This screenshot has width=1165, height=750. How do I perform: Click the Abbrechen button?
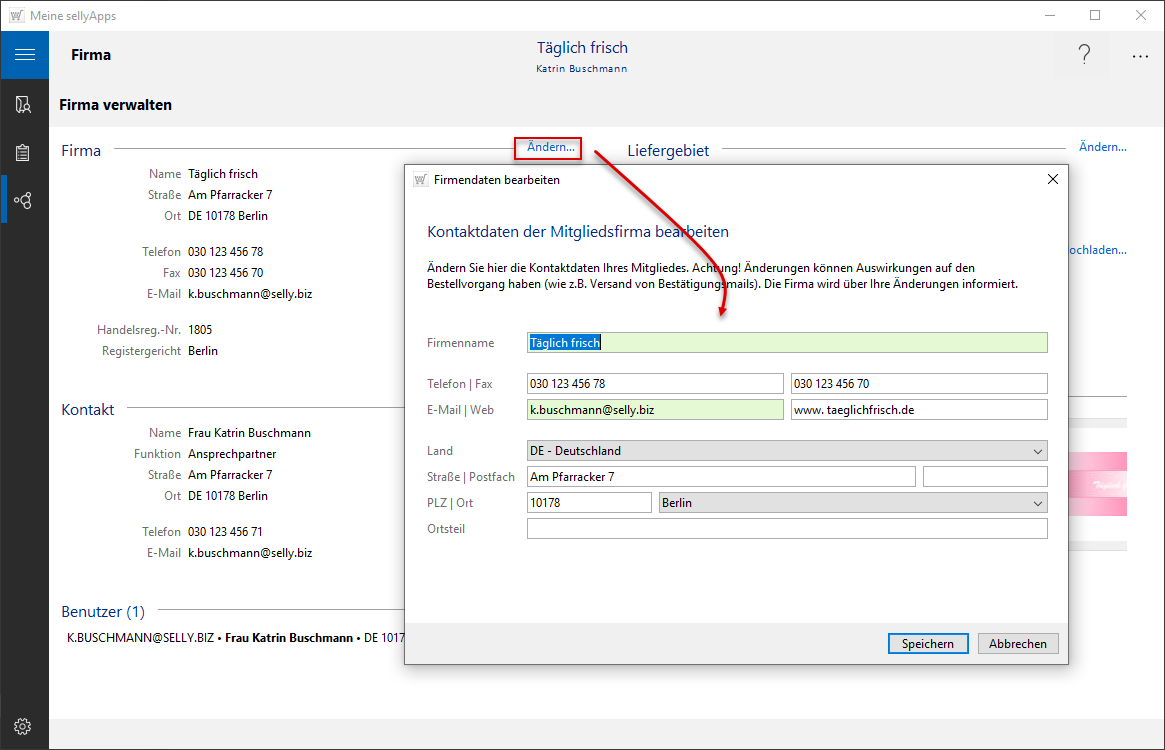[1017, 644]
